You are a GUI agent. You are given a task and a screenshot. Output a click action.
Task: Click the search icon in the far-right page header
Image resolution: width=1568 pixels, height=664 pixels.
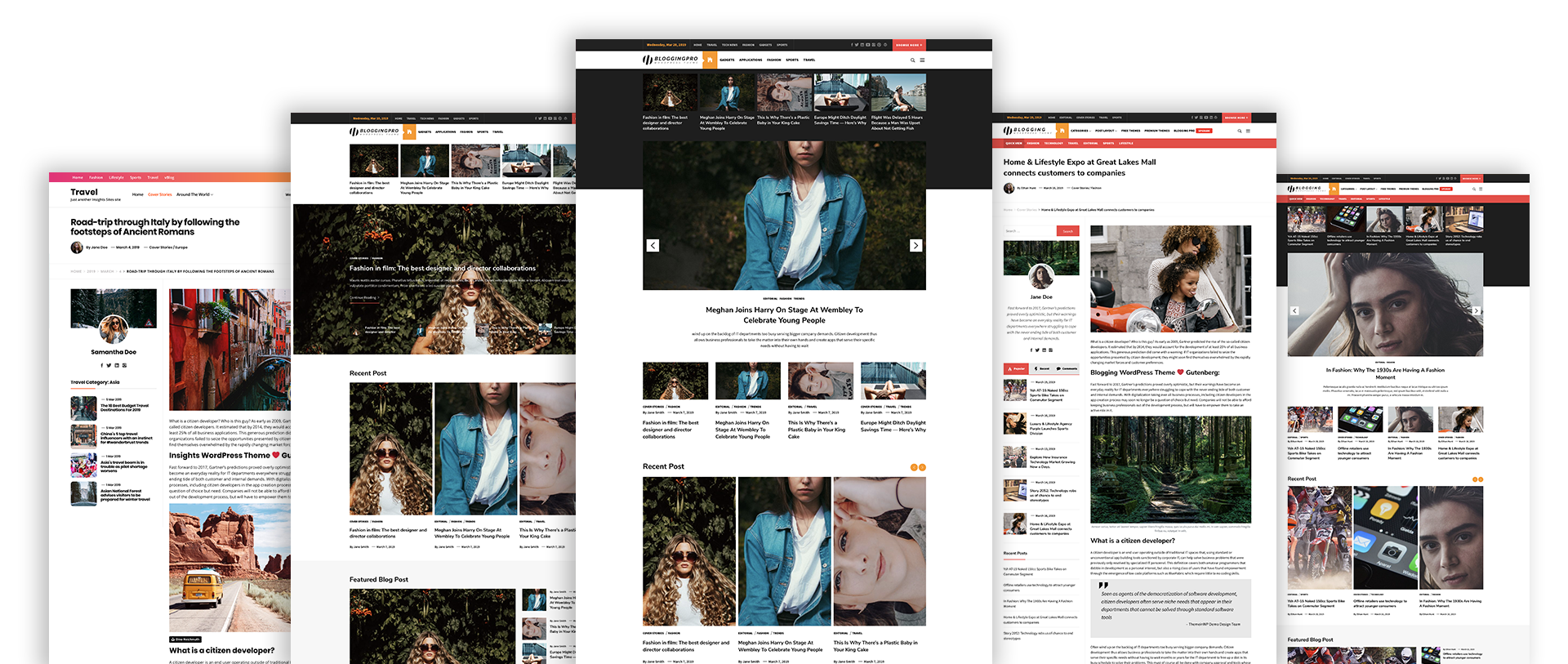point(1474,189)
